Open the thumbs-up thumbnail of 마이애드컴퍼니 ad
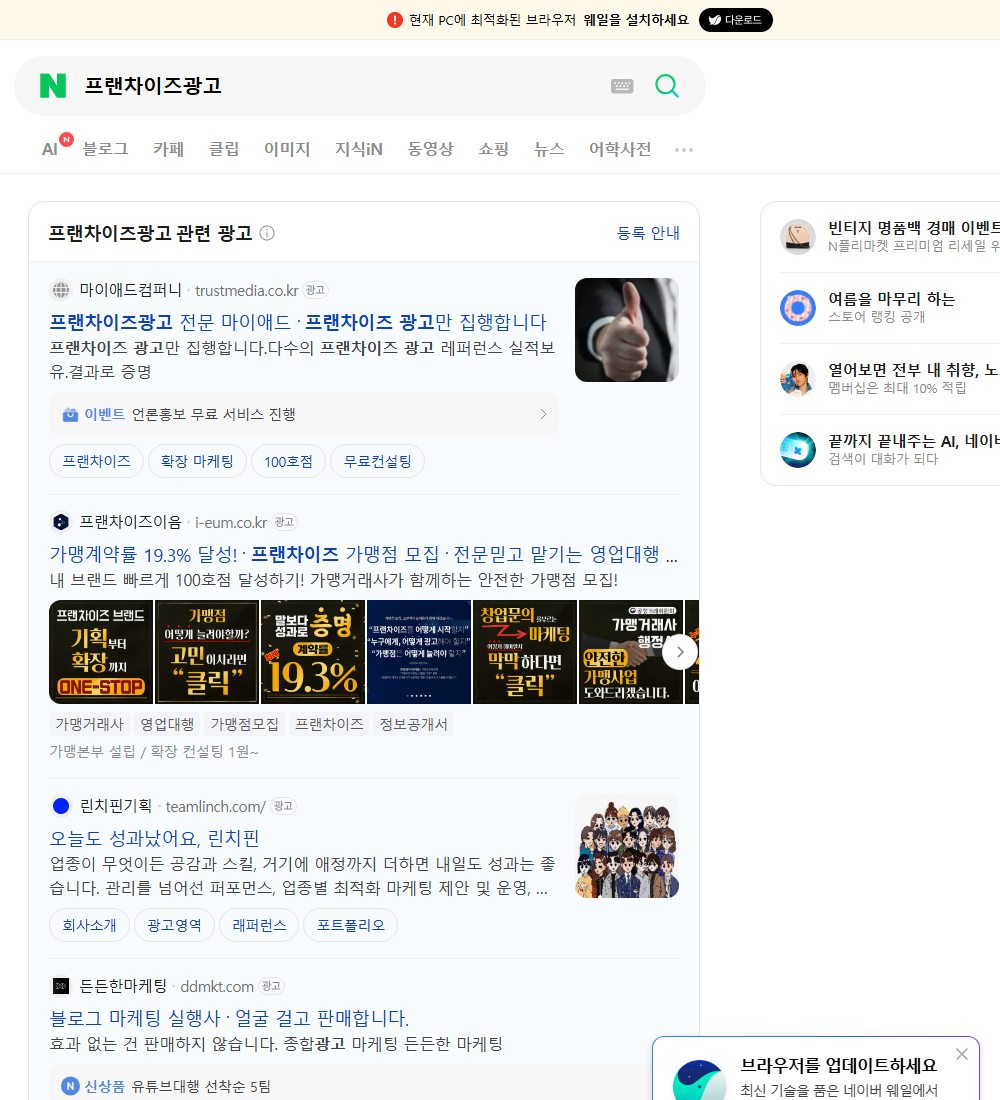Image resolution: width=1000 pixels, height=1100 pixels. point(627,330)
